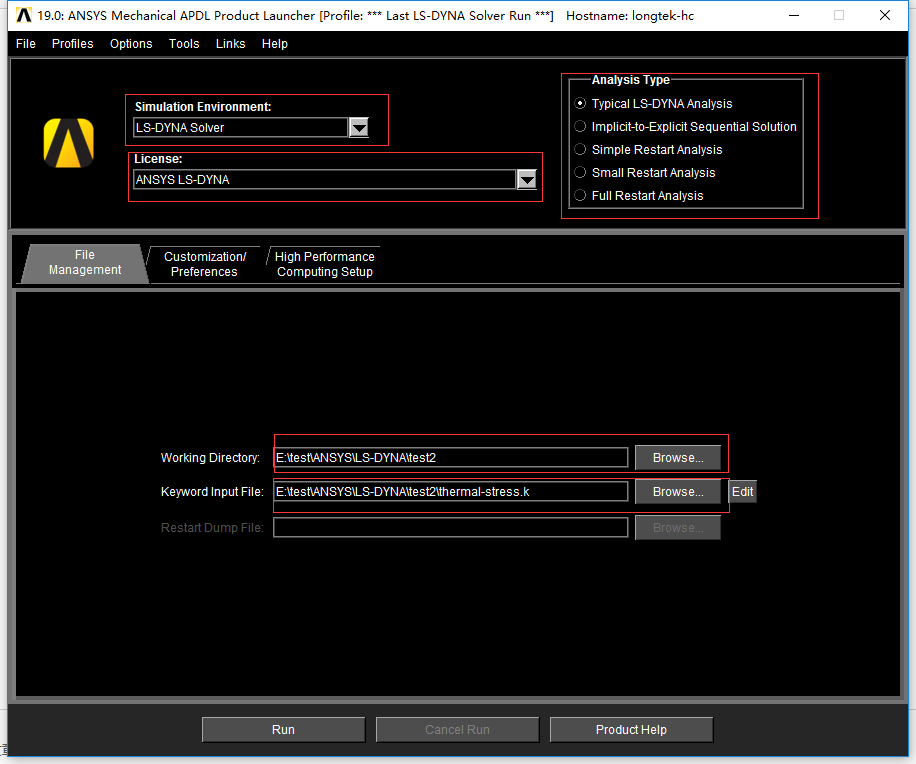The height and width of the screenshot is (764, 916).
Task: Click Product Help
Action: 631,729
